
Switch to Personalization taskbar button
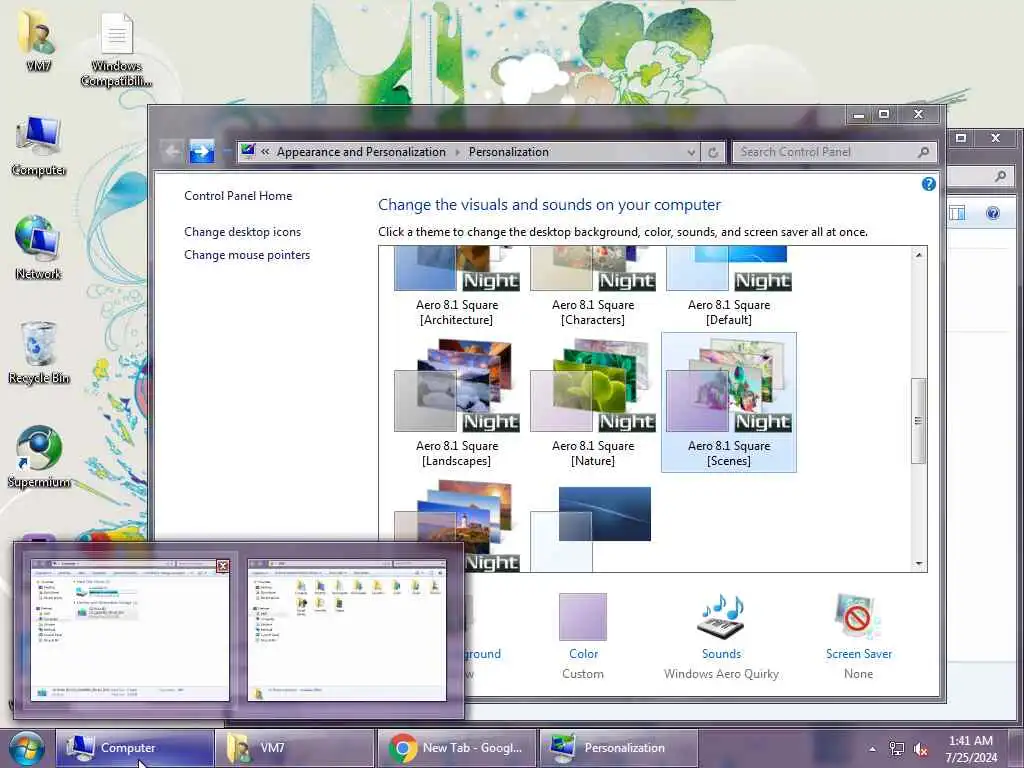(618, 748)
